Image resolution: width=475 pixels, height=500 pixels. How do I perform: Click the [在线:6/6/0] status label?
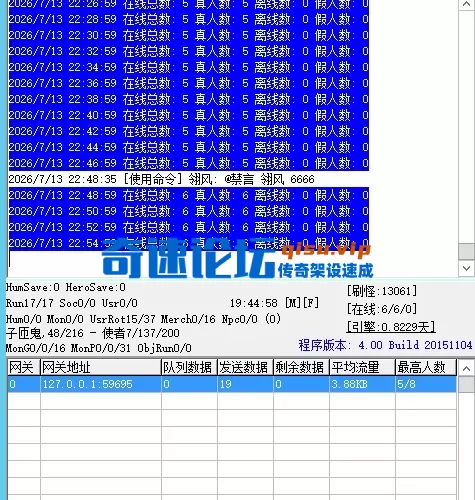coord(382,309)
